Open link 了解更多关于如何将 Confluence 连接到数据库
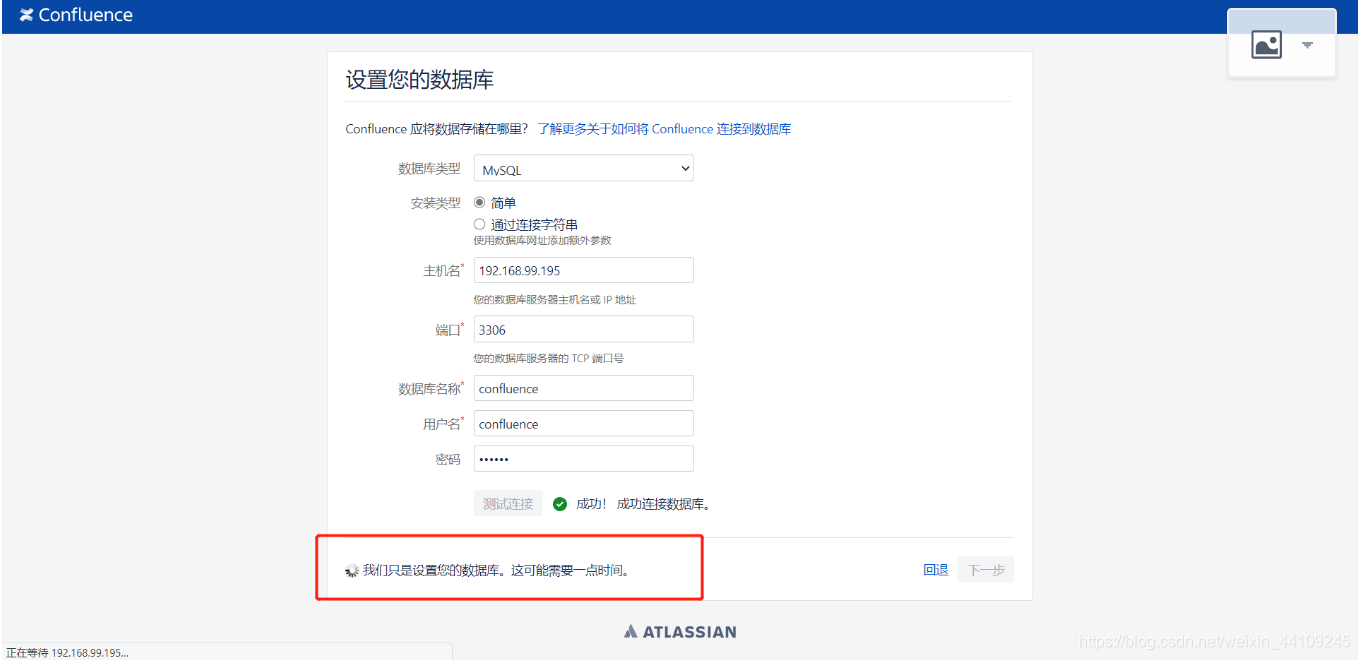 pyautogui.click(x=664, y=129)
